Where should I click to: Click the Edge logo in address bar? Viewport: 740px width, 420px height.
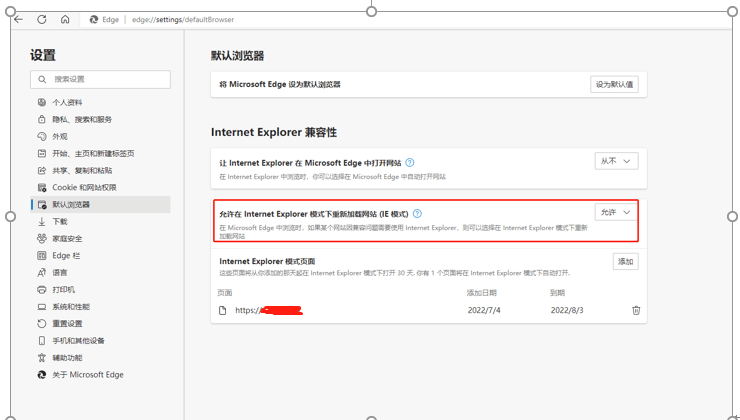pos(94,19)
